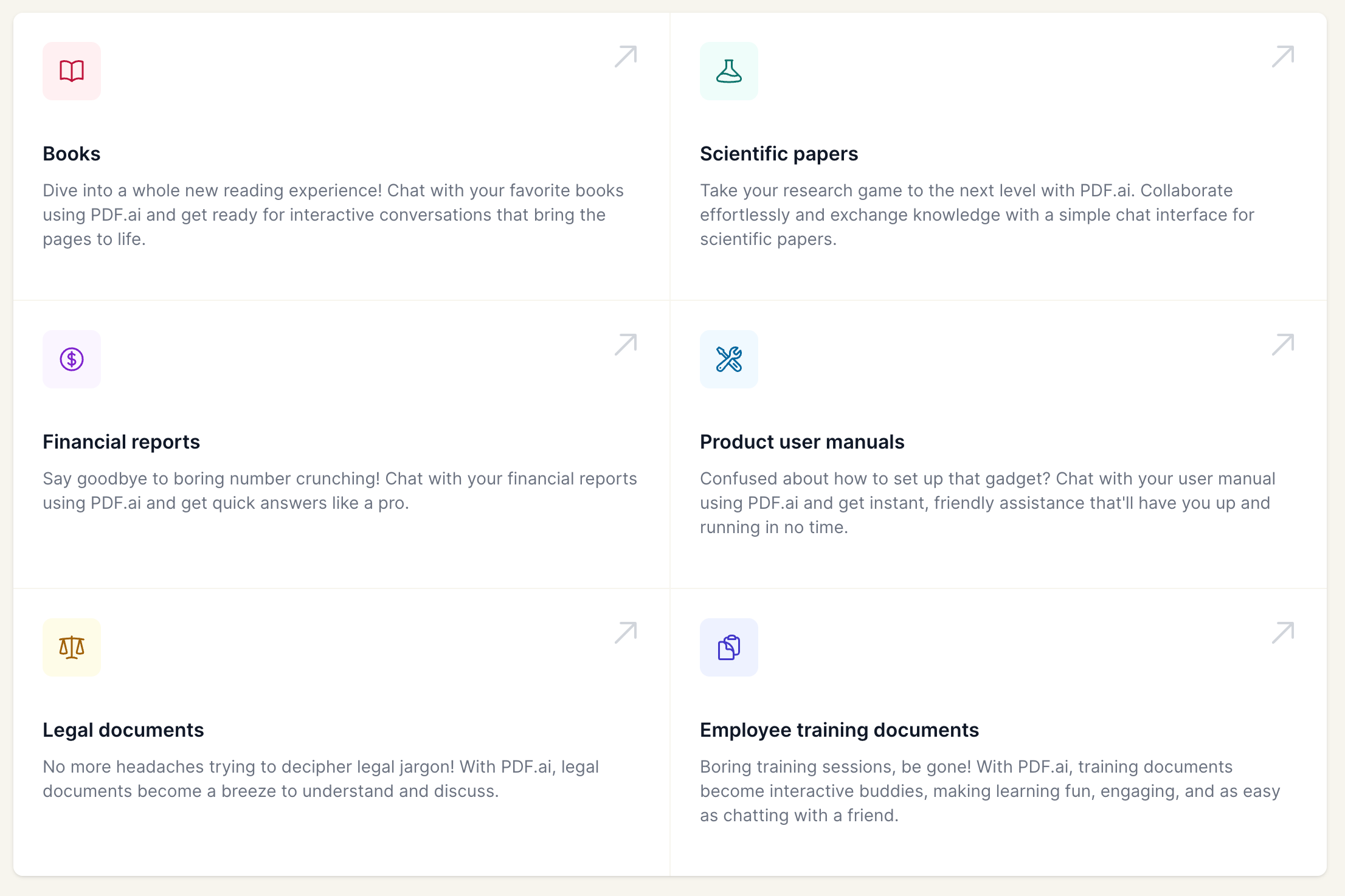Click the purple dollar coin icon

(72, 359)
